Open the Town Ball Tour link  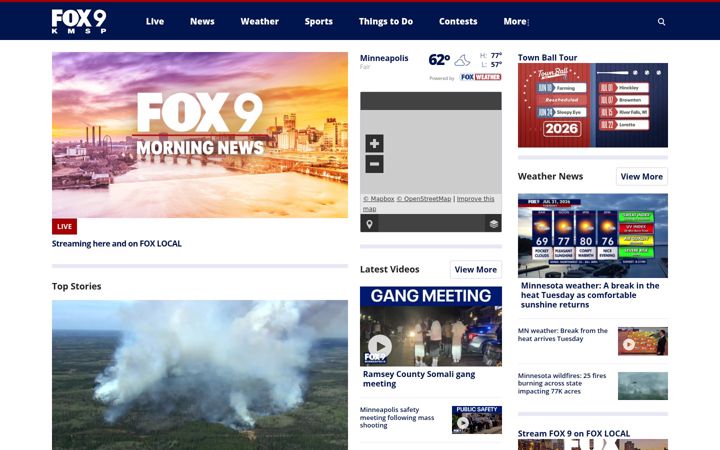click(547, 57)
